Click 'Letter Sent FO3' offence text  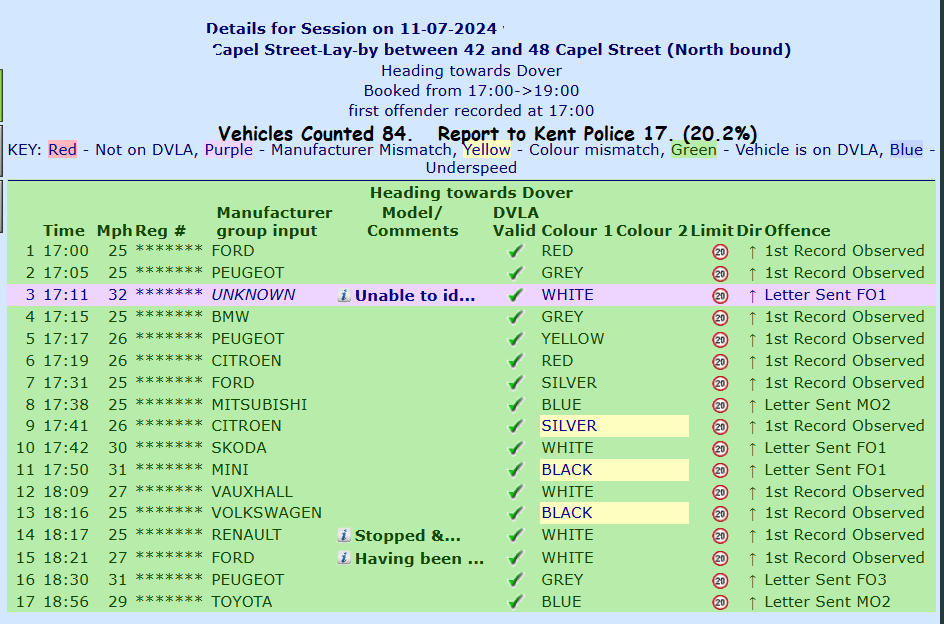click(825, 580)
